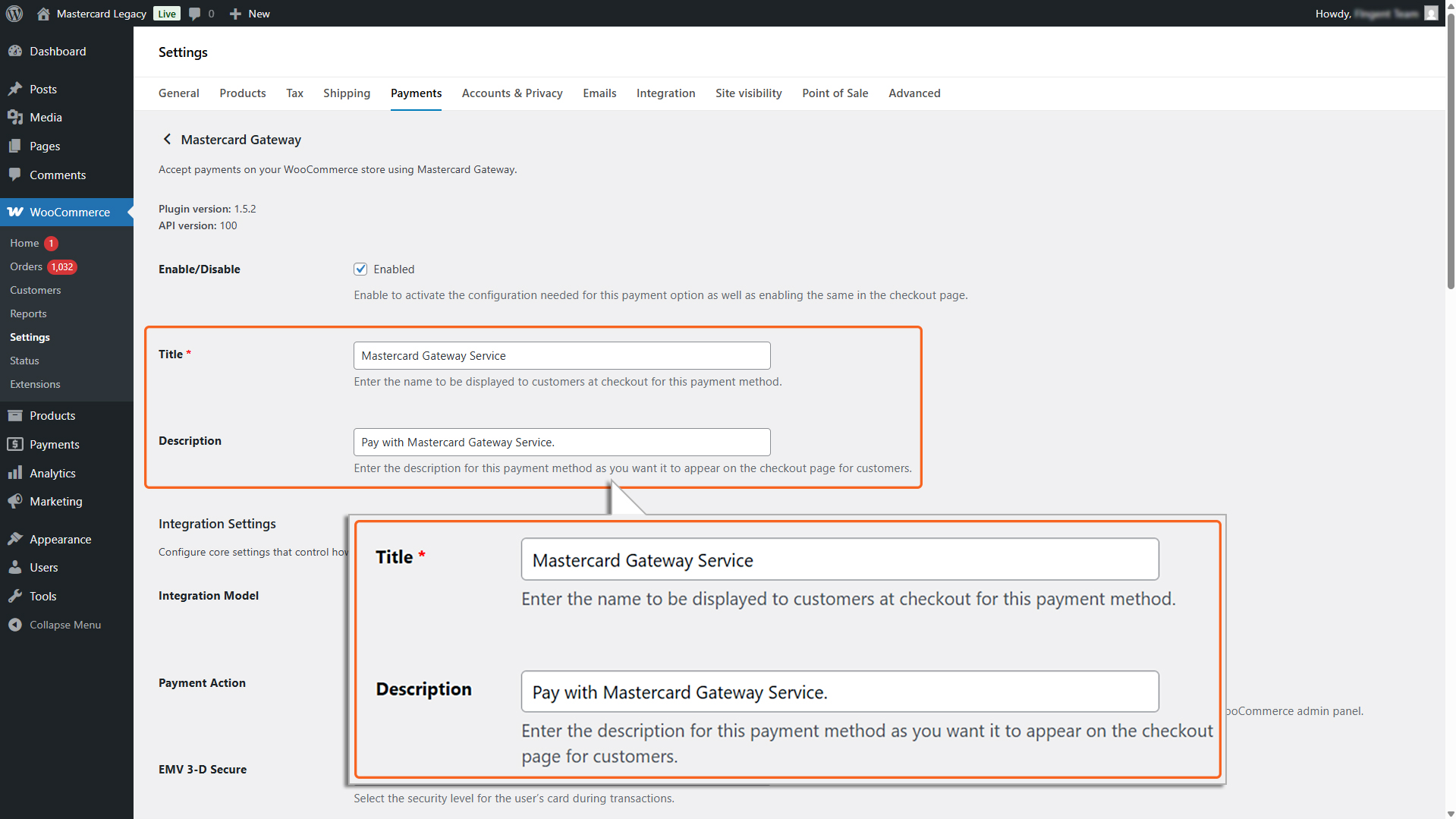The width and height of the screenshot is (1456, 819).
Task: Open Media library icon in sidebar
Action: click(x=15, y=118)
